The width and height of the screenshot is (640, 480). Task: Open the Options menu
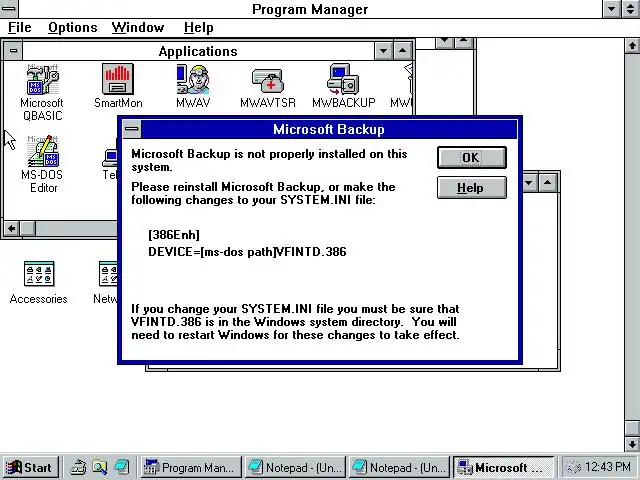[x=73, y=28]
